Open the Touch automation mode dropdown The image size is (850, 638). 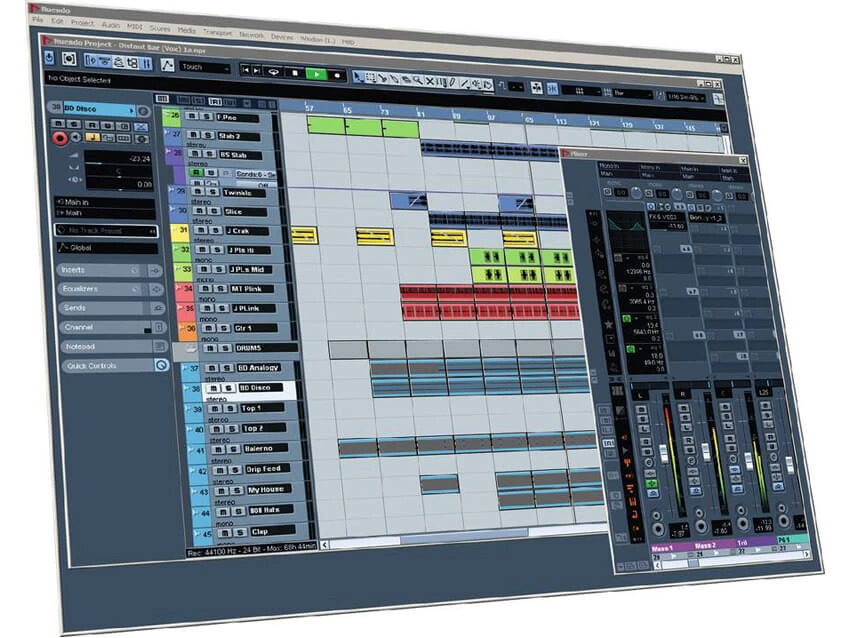click(x=204, y=67)
